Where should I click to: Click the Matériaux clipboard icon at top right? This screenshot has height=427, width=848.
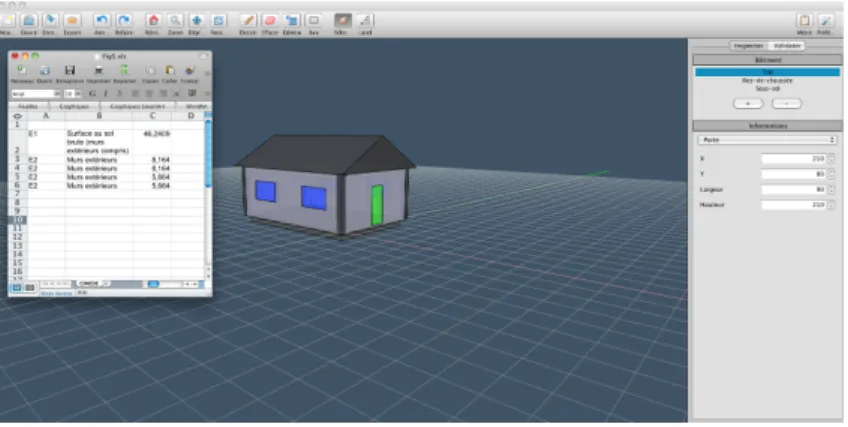(x=804, y=21)
